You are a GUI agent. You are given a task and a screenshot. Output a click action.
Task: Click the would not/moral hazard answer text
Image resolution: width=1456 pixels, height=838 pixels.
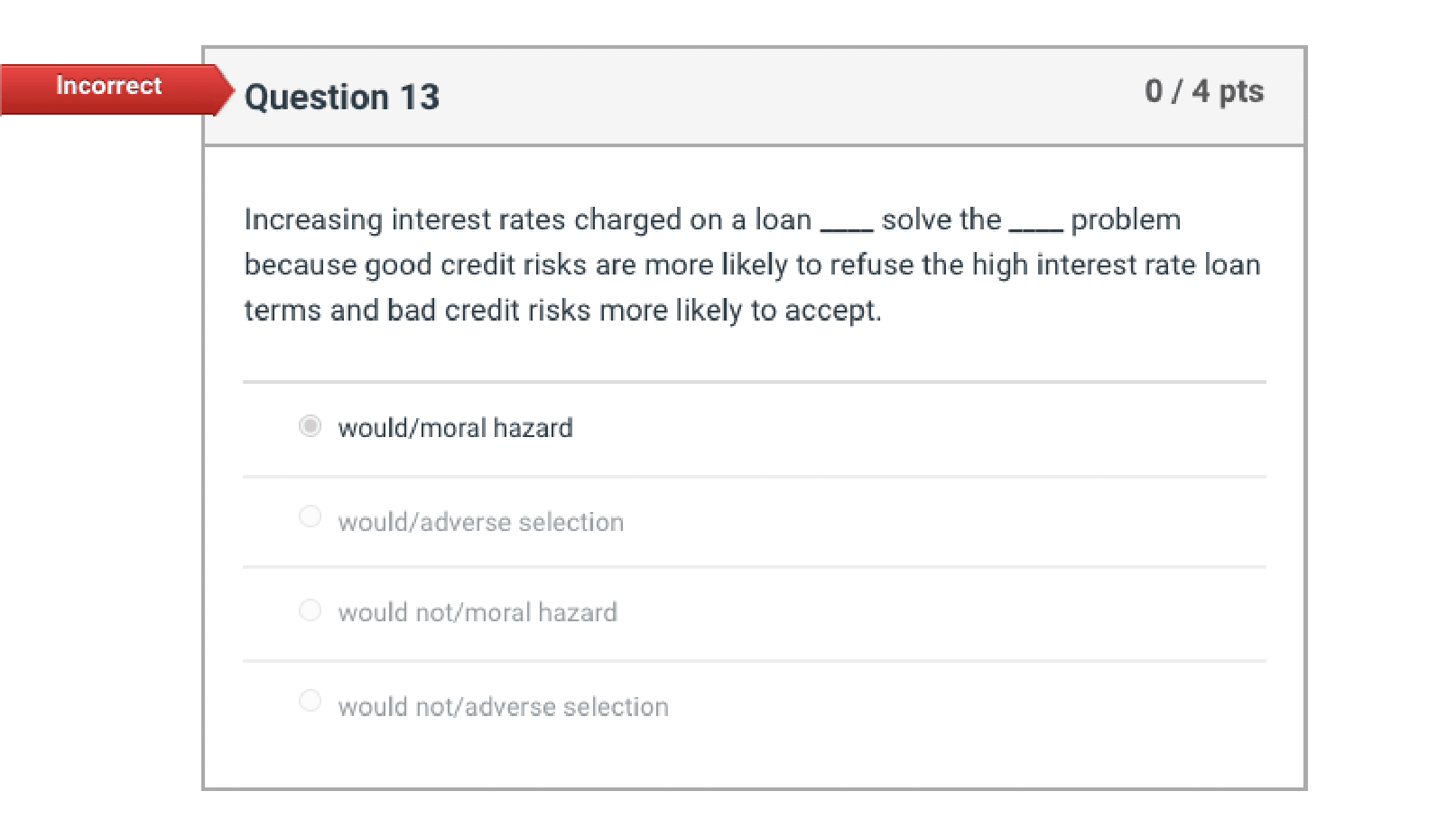click(477, 612)
